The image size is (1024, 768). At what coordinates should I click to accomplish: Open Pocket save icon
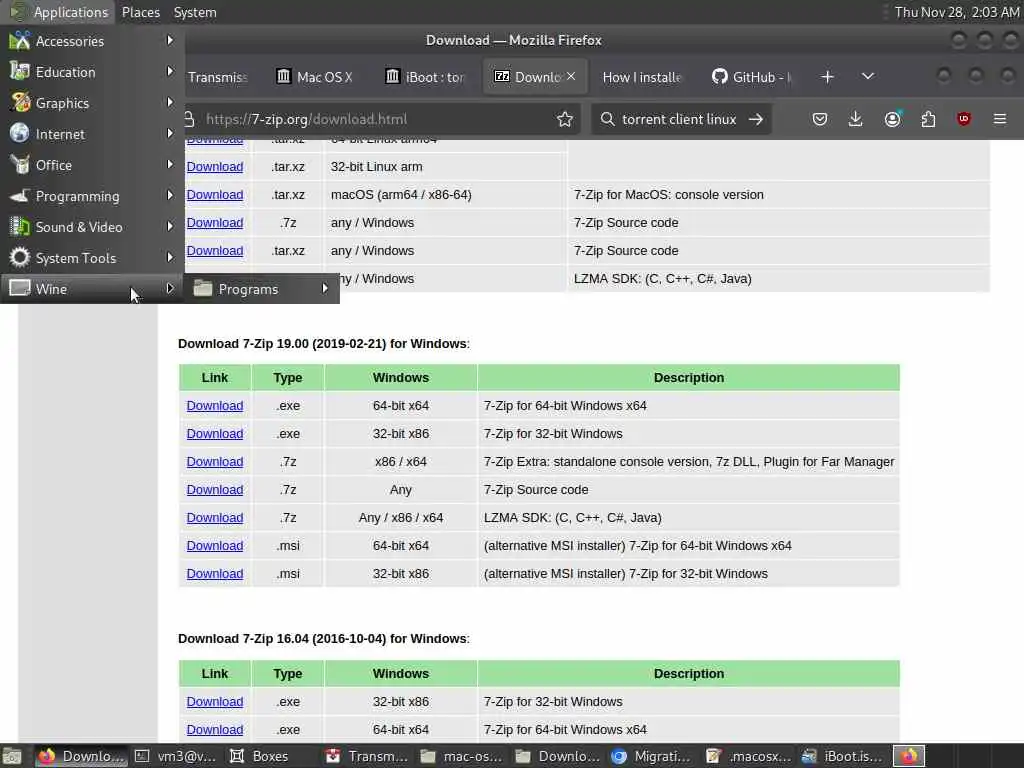[820, 119]
